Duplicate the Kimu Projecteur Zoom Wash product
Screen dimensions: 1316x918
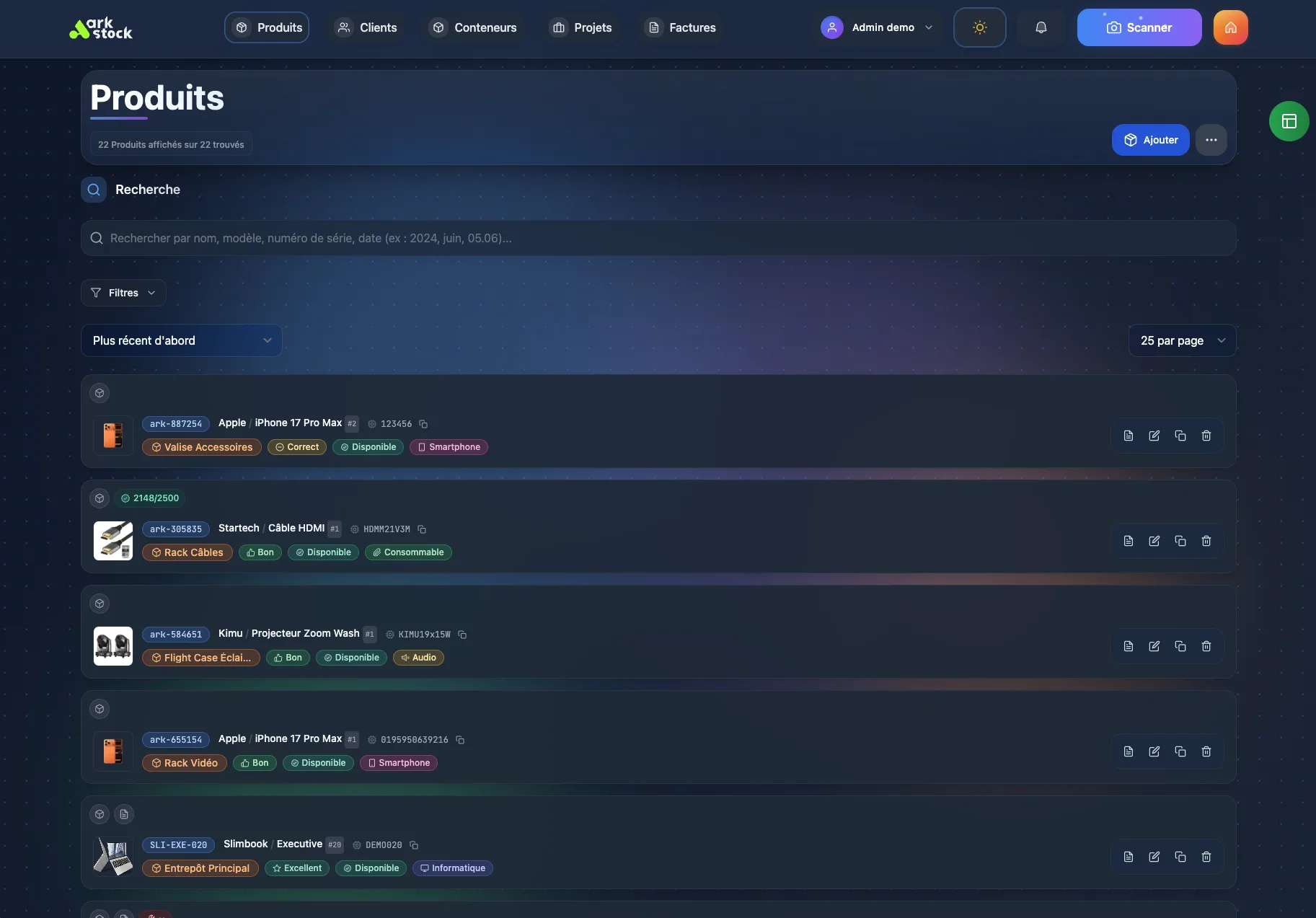[x=1180, y=647]
